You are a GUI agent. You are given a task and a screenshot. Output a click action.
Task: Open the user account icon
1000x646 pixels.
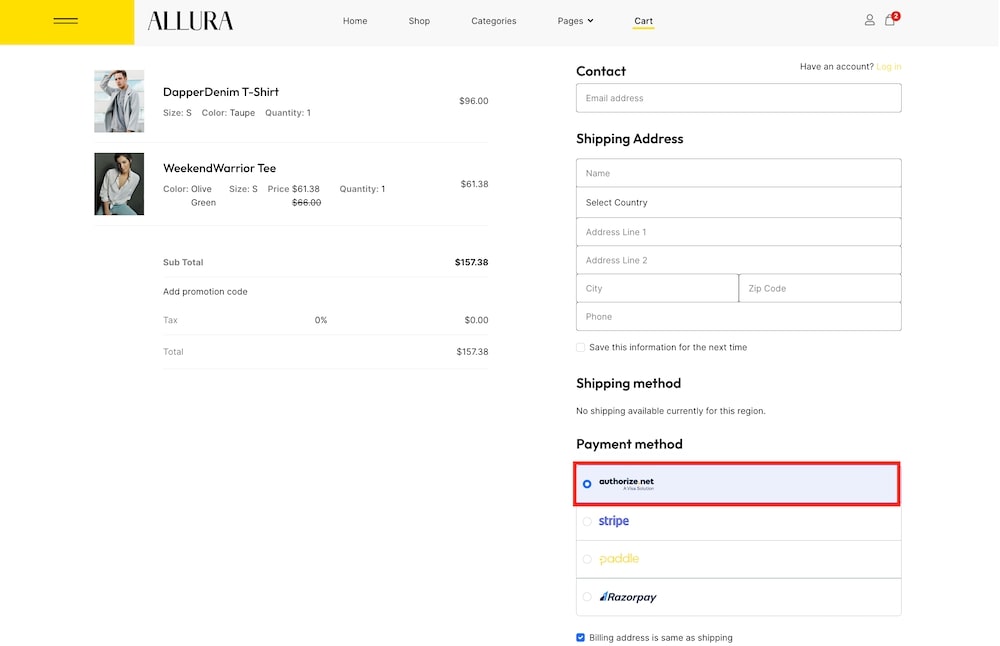coord(869,20)
